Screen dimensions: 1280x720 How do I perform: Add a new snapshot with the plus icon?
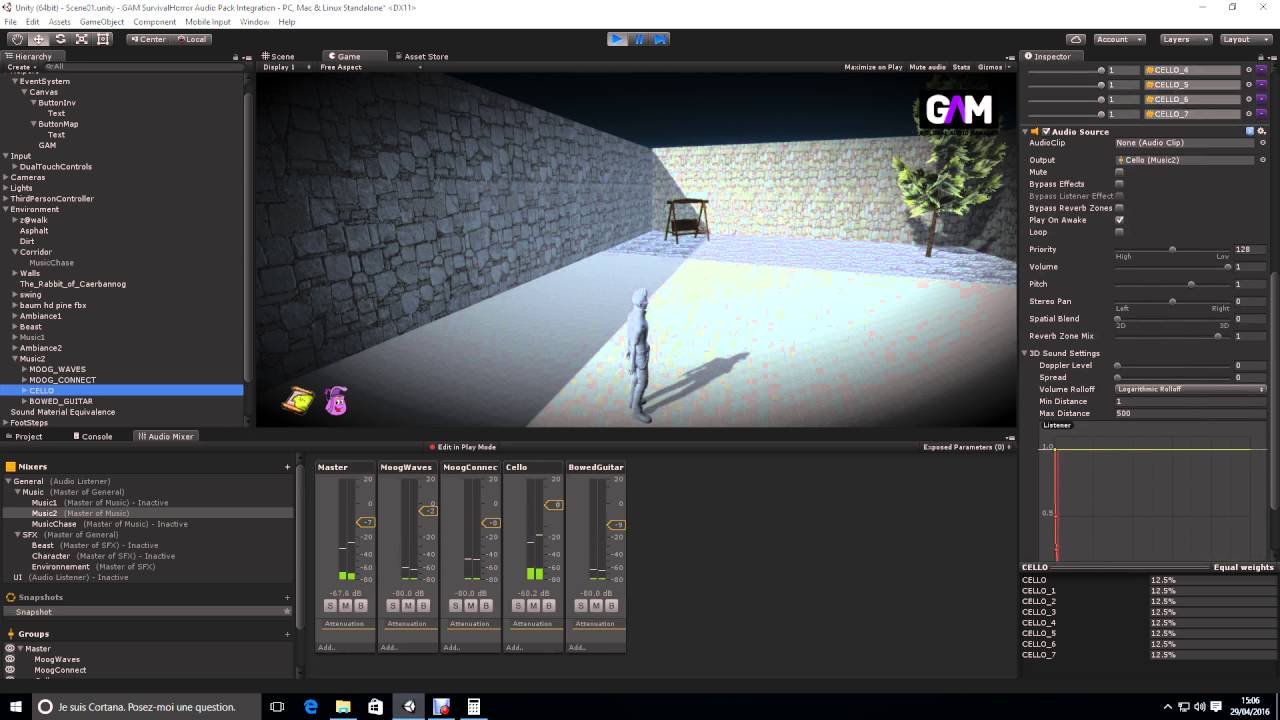click(287, 597)
